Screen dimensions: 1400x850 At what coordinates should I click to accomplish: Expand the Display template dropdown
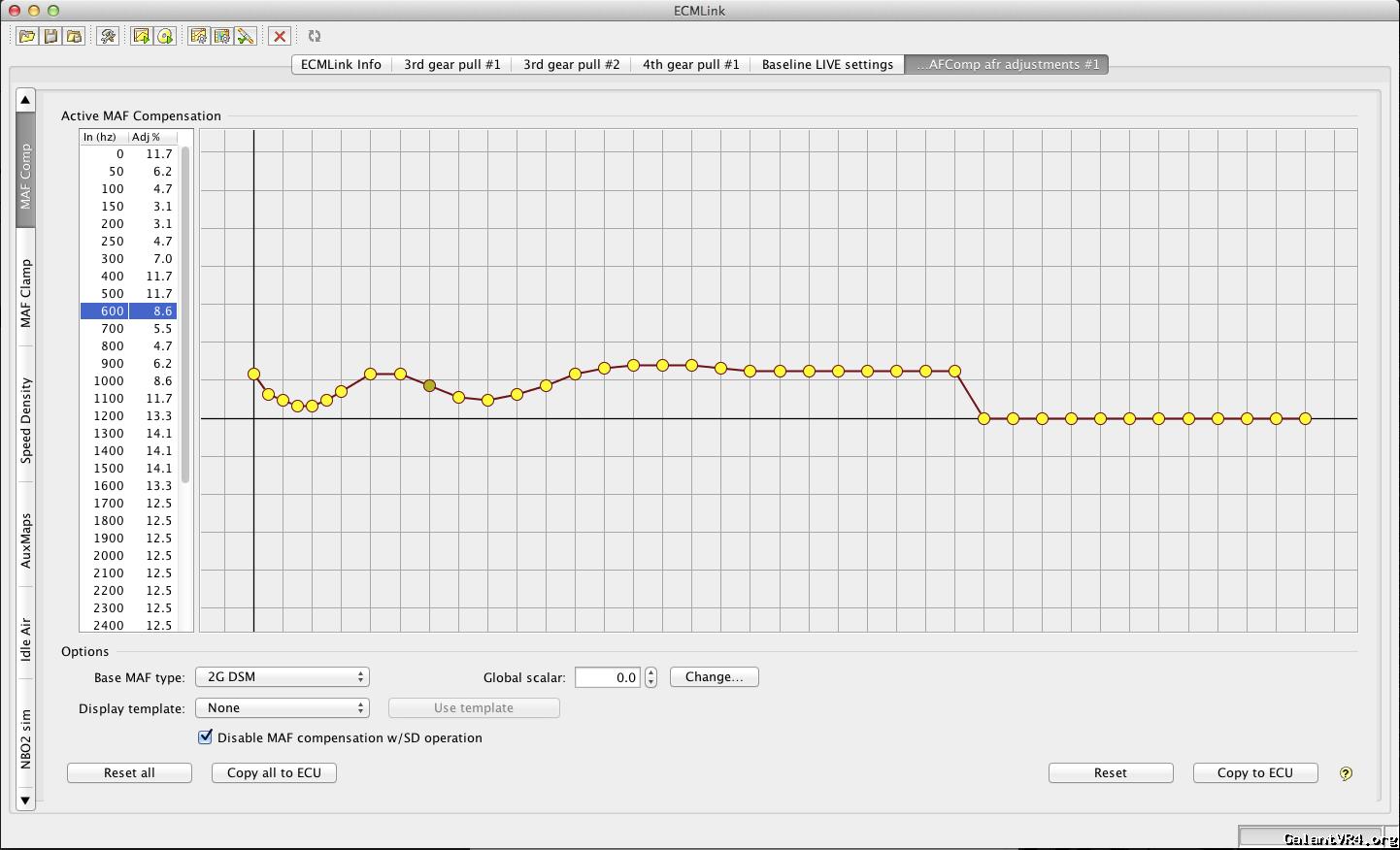click(x=282, y=708)
